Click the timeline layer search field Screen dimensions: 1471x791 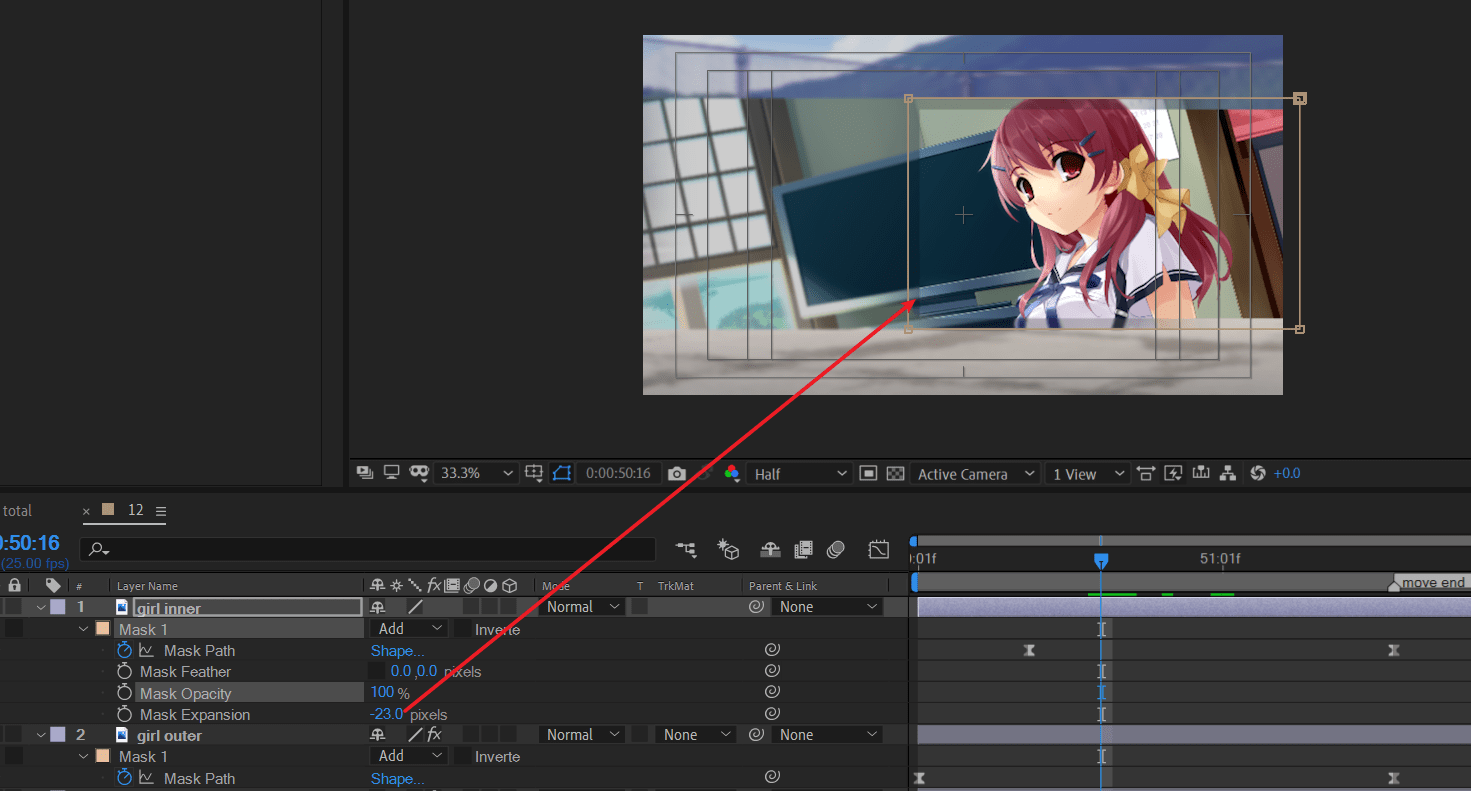pos(369,549)
